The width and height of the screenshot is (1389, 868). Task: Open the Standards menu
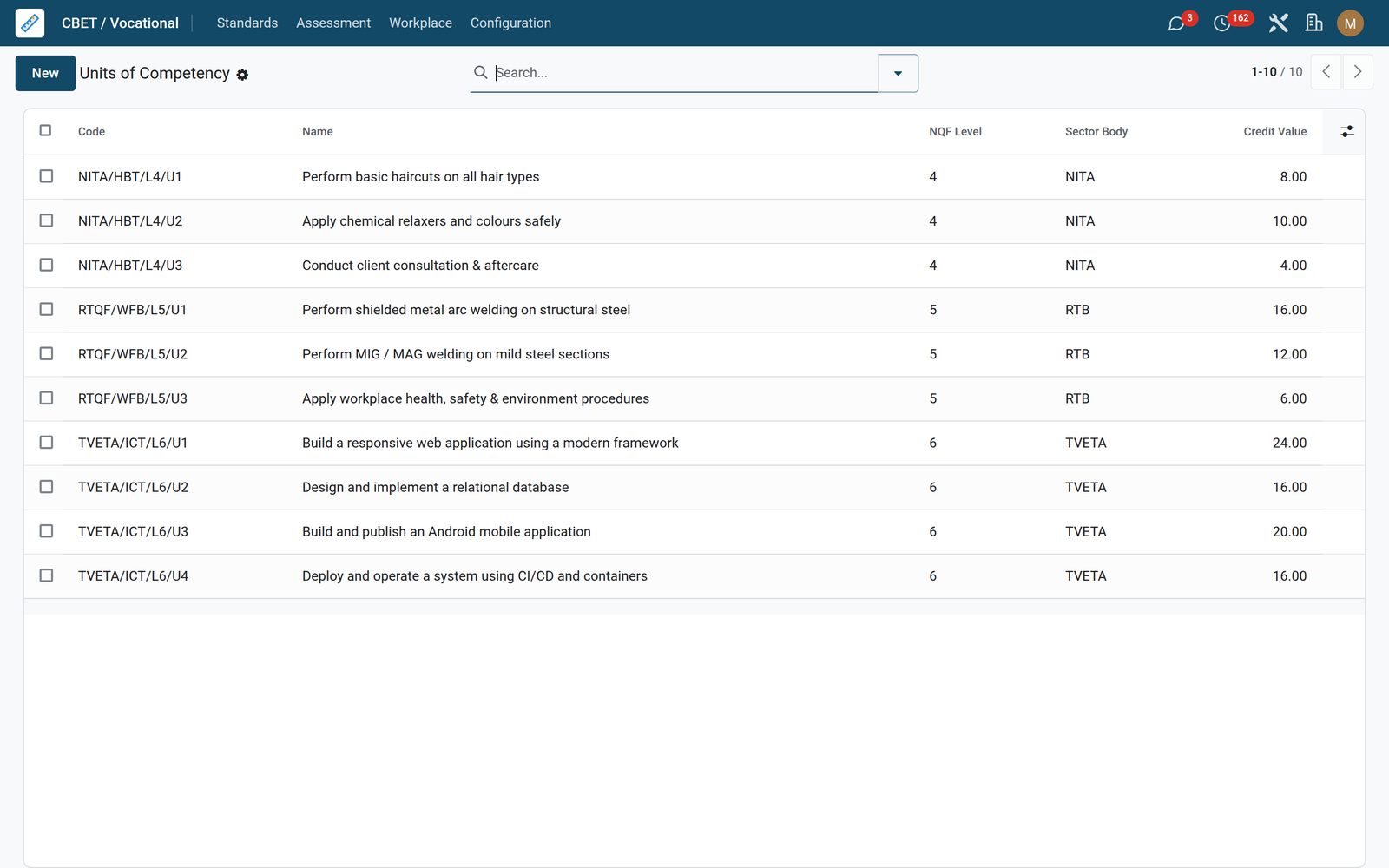[x=247, y=23]
